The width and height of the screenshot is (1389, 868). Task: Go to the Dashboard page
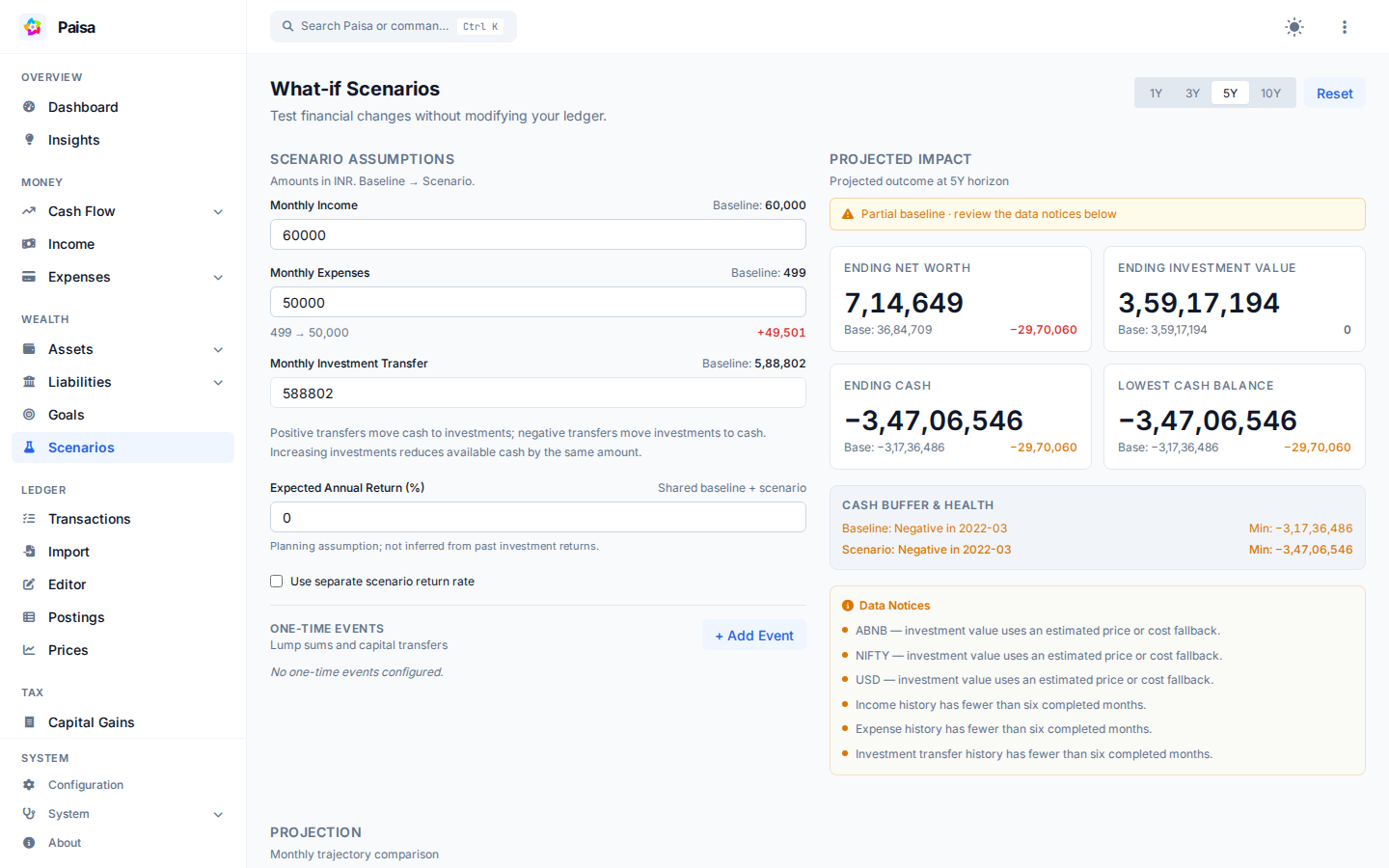click(x=123, y=107)
